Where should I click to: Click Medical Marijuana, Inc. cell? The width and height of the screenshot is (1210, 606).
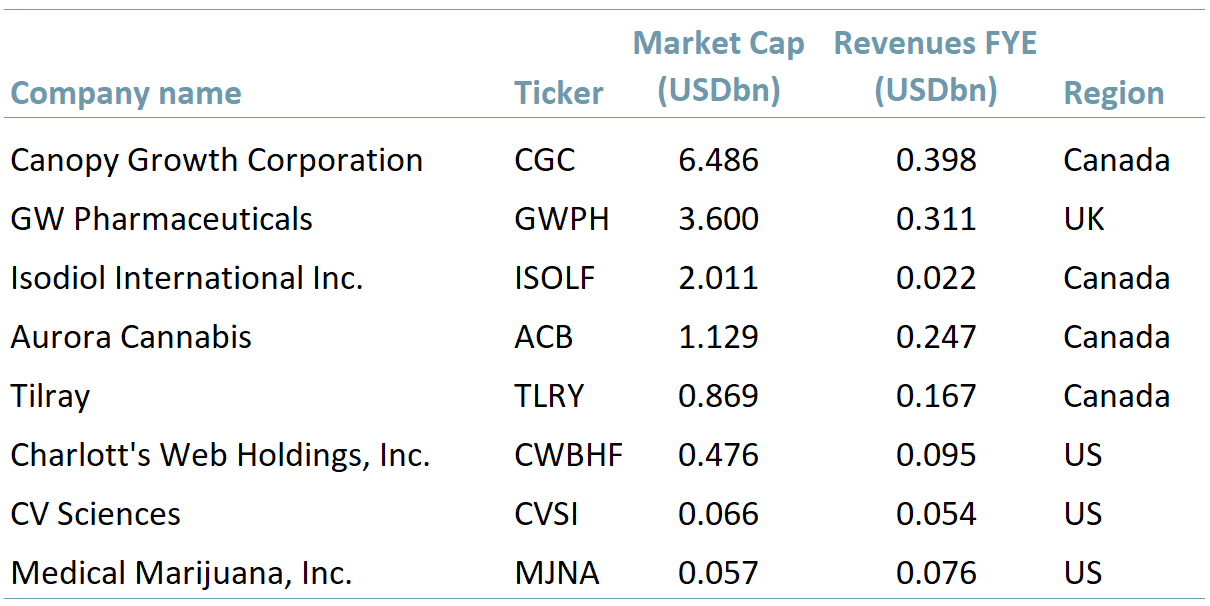click(181, 573)
